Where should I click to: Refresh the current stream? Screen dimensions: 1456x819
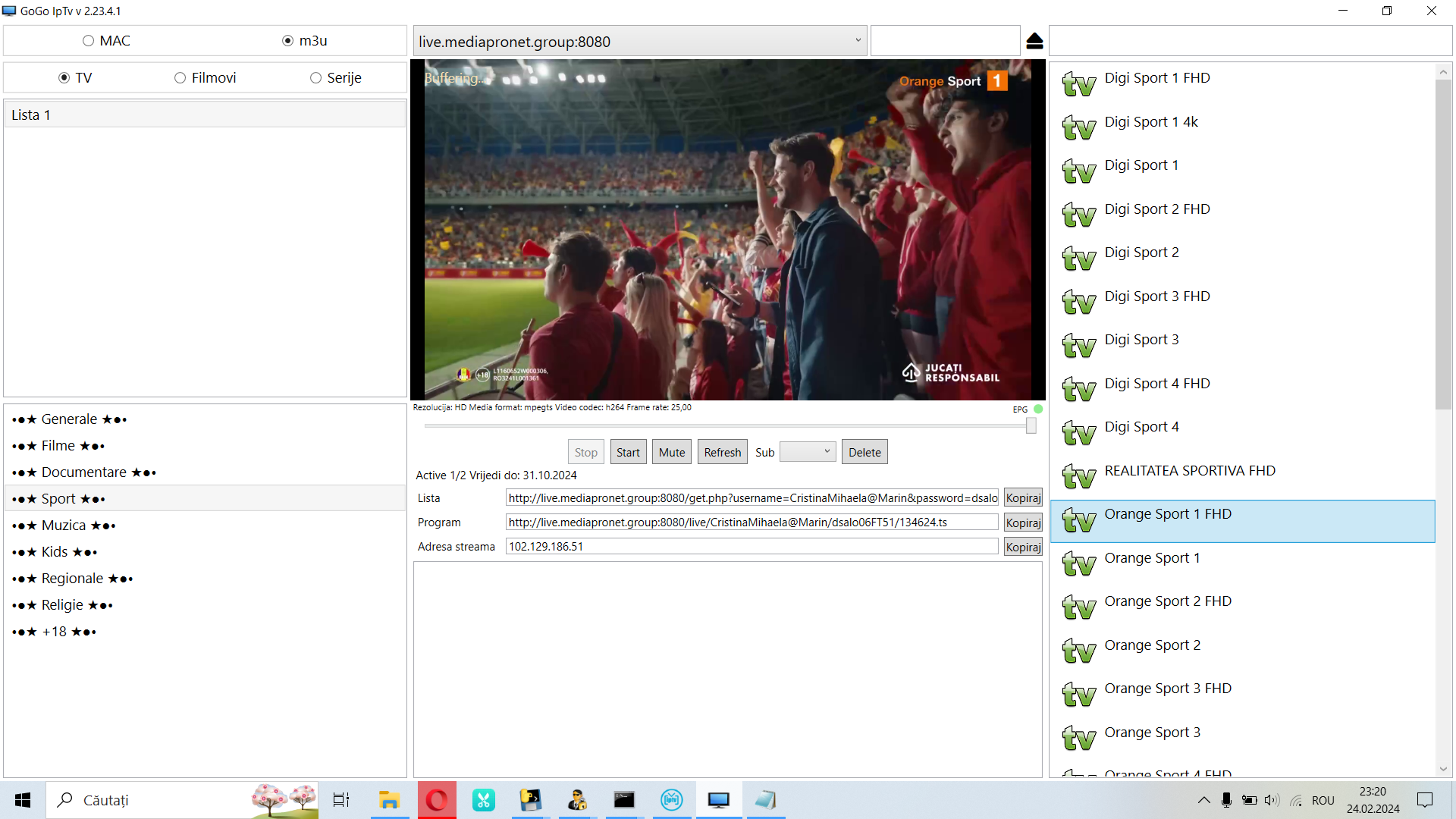click(723, 452)
